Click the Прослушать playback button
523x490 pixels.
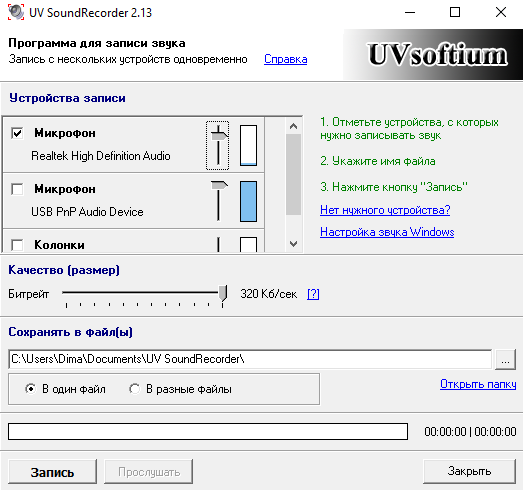tap(148, 472)
